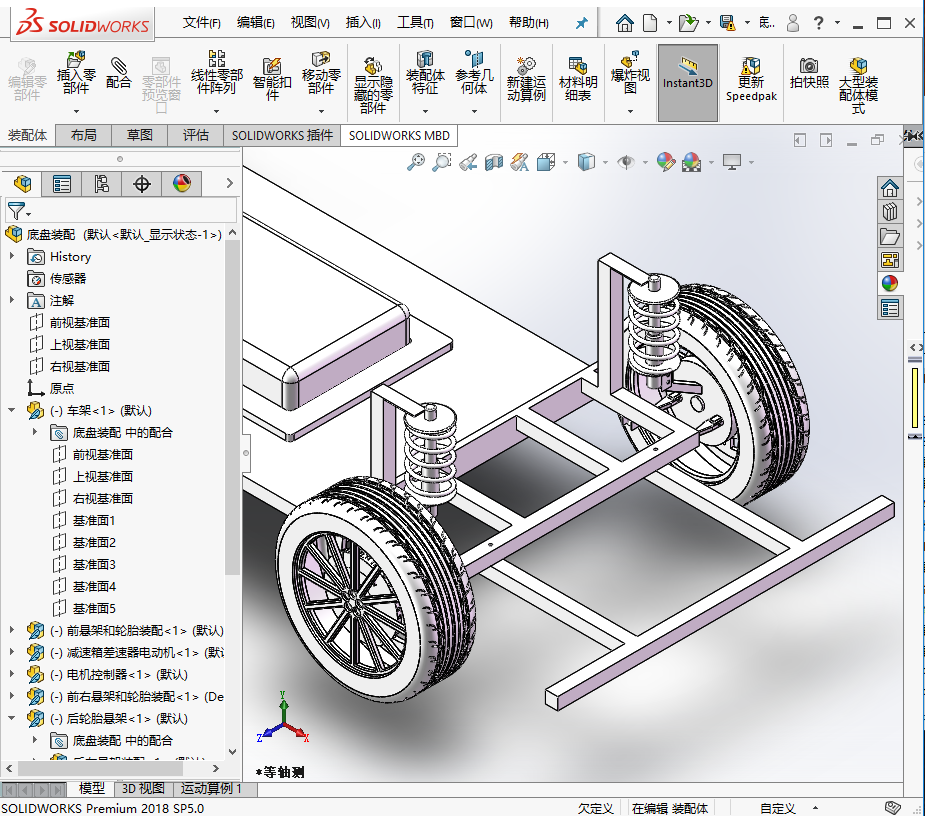This screenshot has height=816, width=925.
Task: Toggle hide/show items eye icon
Action: click(x=626, y=162)
